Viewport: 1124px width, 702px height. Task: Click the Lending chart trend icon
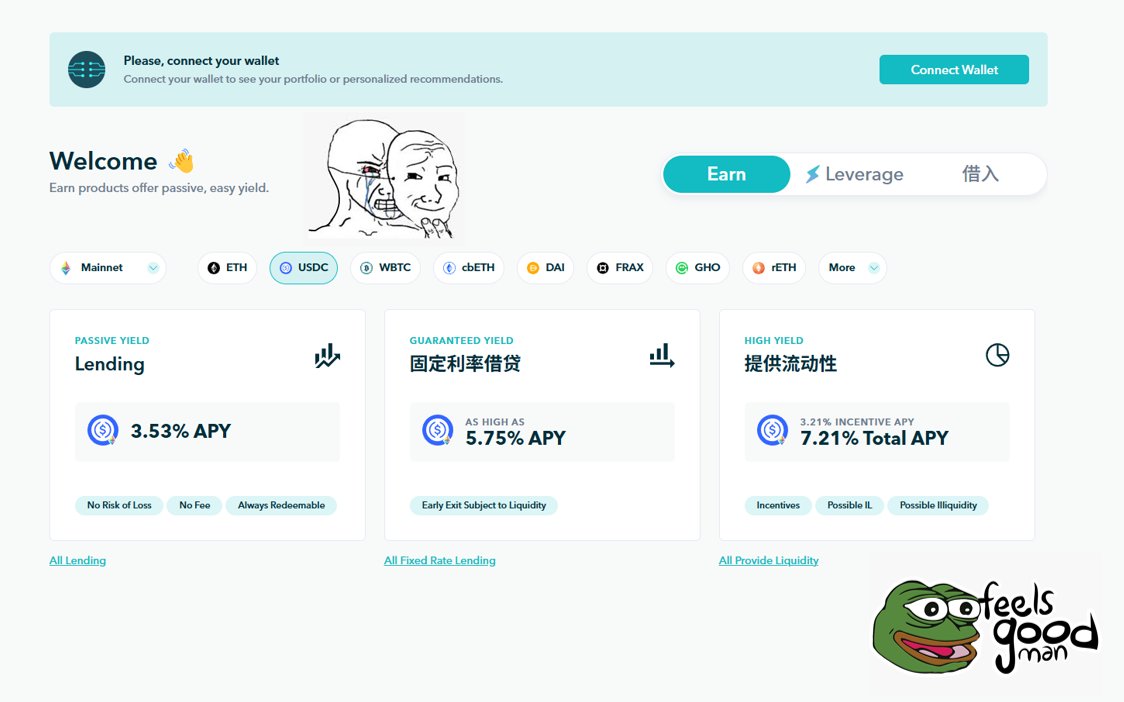point(327,356)
